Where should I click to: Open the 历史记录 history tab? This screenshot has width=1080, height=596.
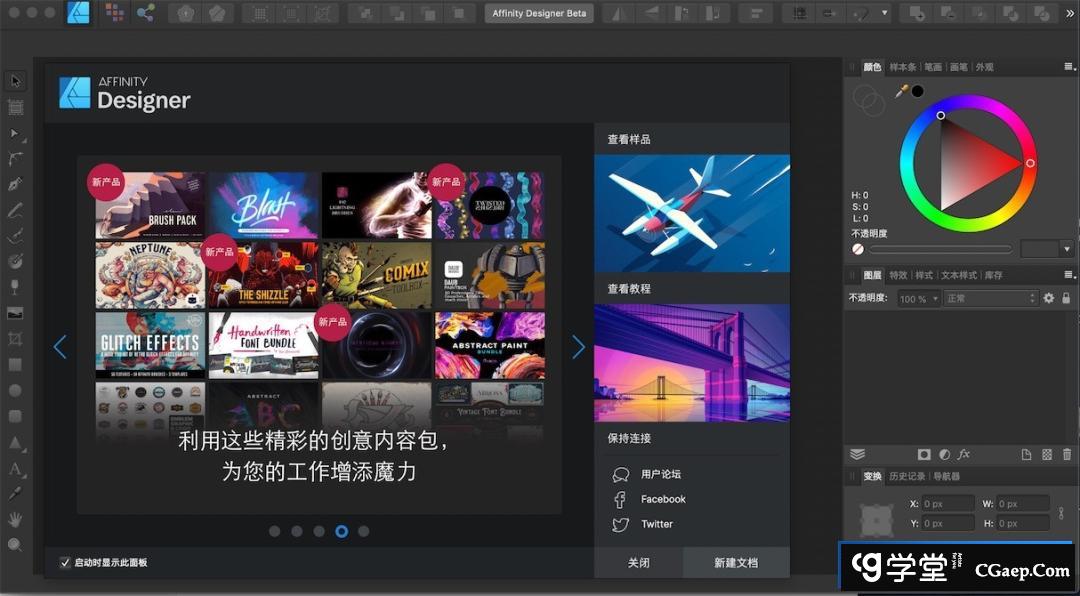[x=908, y=476]
